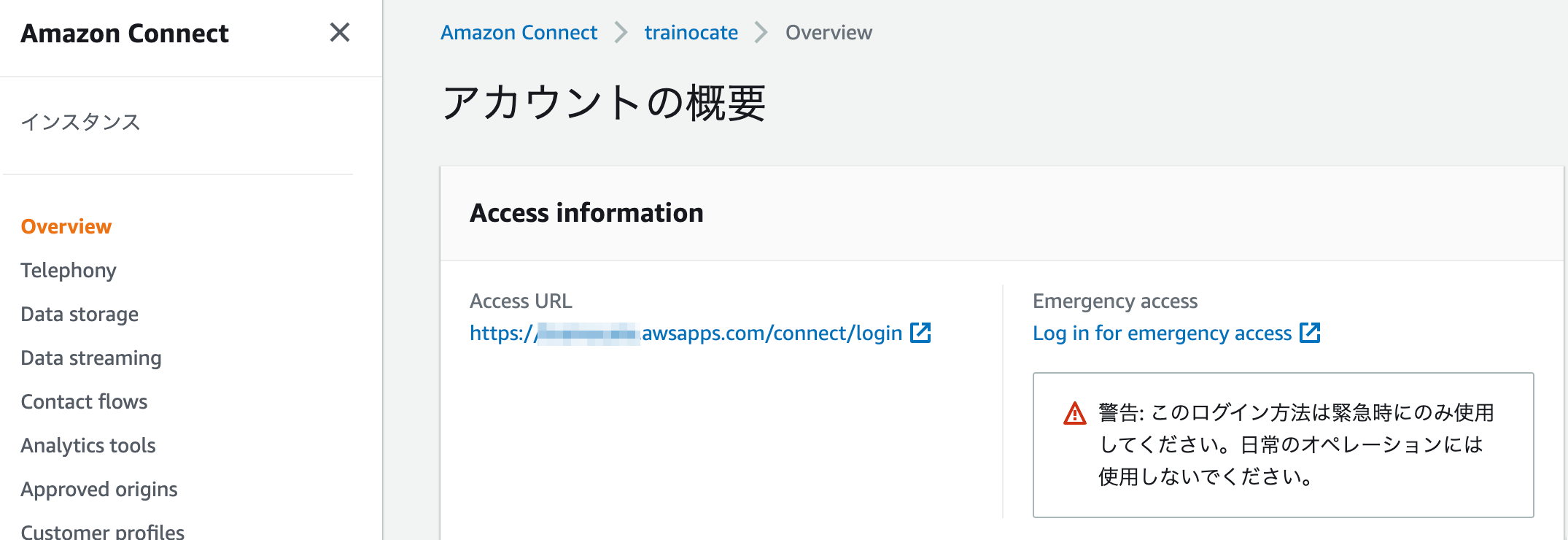The width and height of the screenshot is (1568, 540).
Task: Click the trainocate breadcrumb link
Action: click(x=691, y=32)
